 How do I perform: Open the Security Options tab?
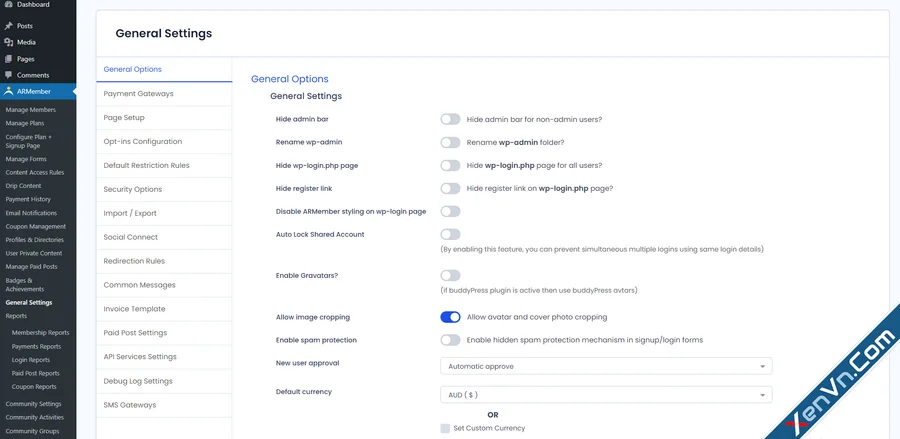point(164,189)
